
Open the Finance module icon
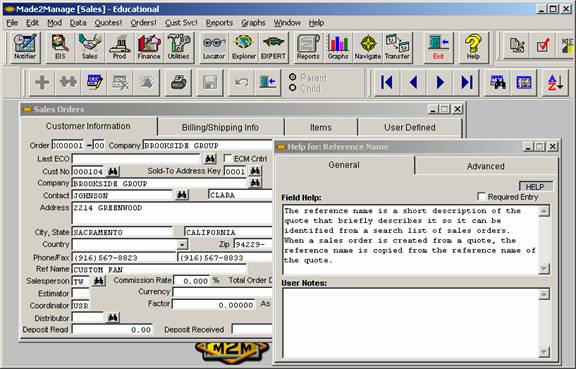[149, 47]
